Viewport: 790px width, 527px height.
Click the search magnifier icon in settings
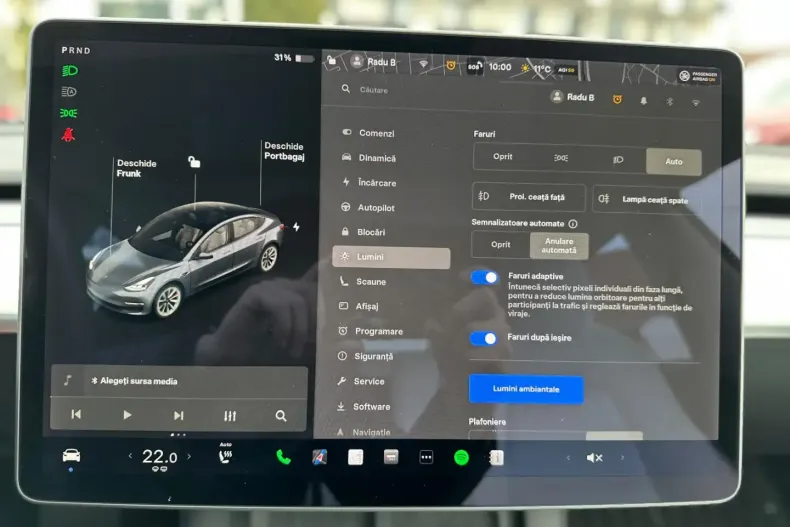pos(346,89)
